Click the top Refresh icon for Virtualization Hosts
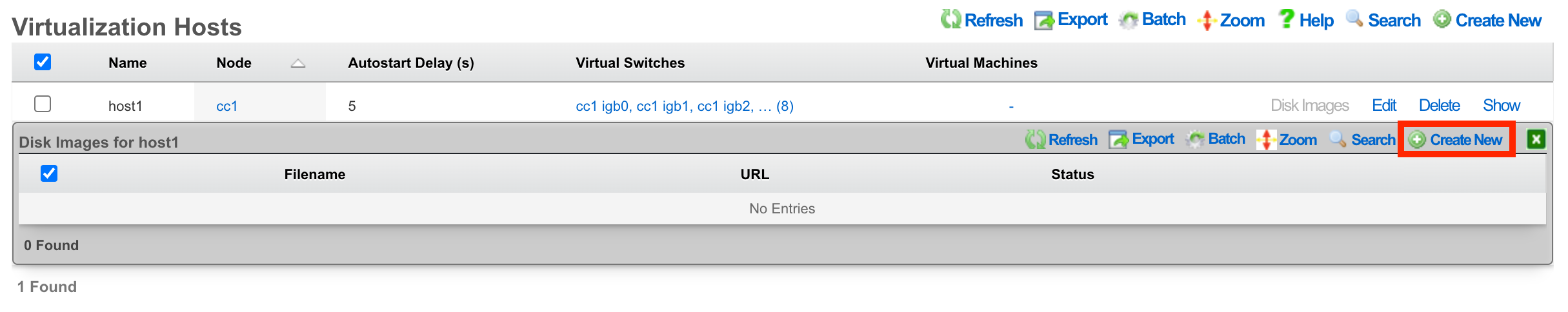Viewport: 1568px width, 312px height. click(x=950, y=19)
